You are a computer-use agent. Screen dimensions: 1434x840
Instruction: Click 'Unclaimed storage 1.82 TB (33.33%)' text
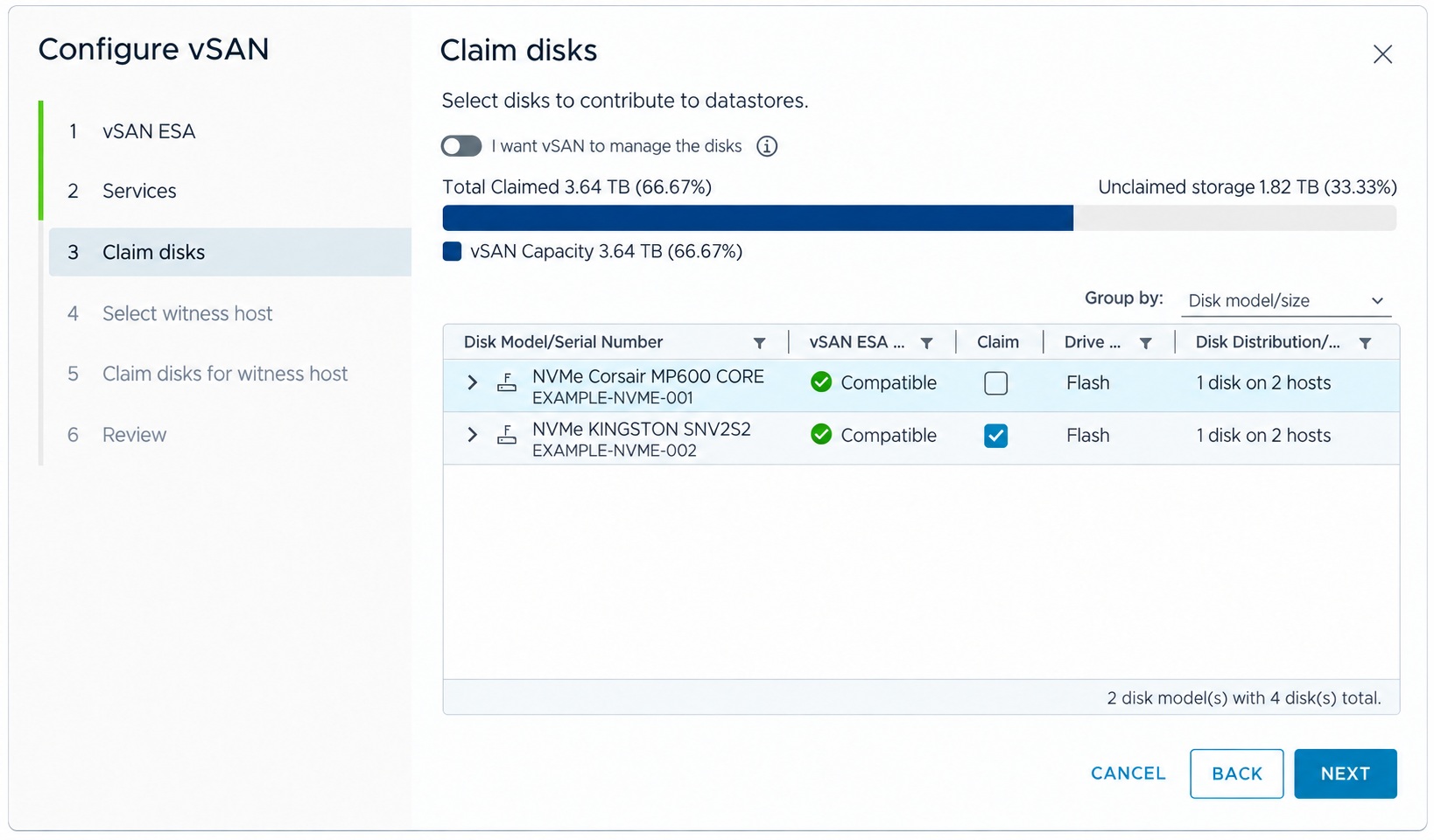[1248, 187]
